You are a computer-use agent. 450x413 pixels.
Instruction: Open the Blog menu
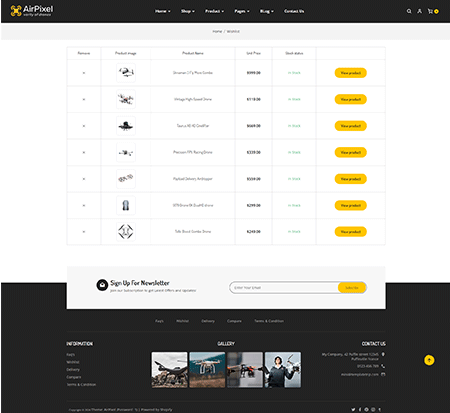[x=267, y=11]
